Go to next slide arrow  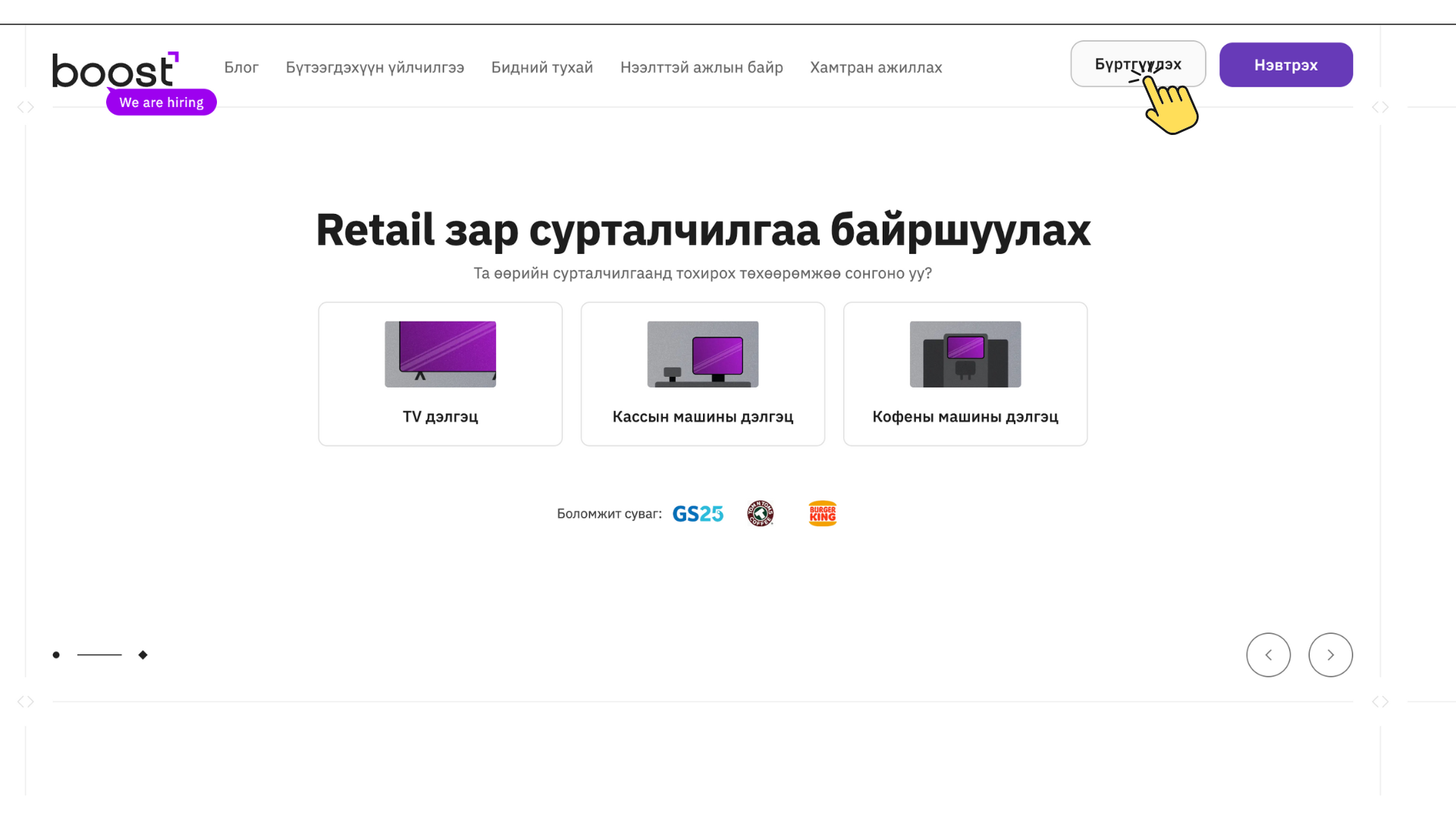[1330, 655]
